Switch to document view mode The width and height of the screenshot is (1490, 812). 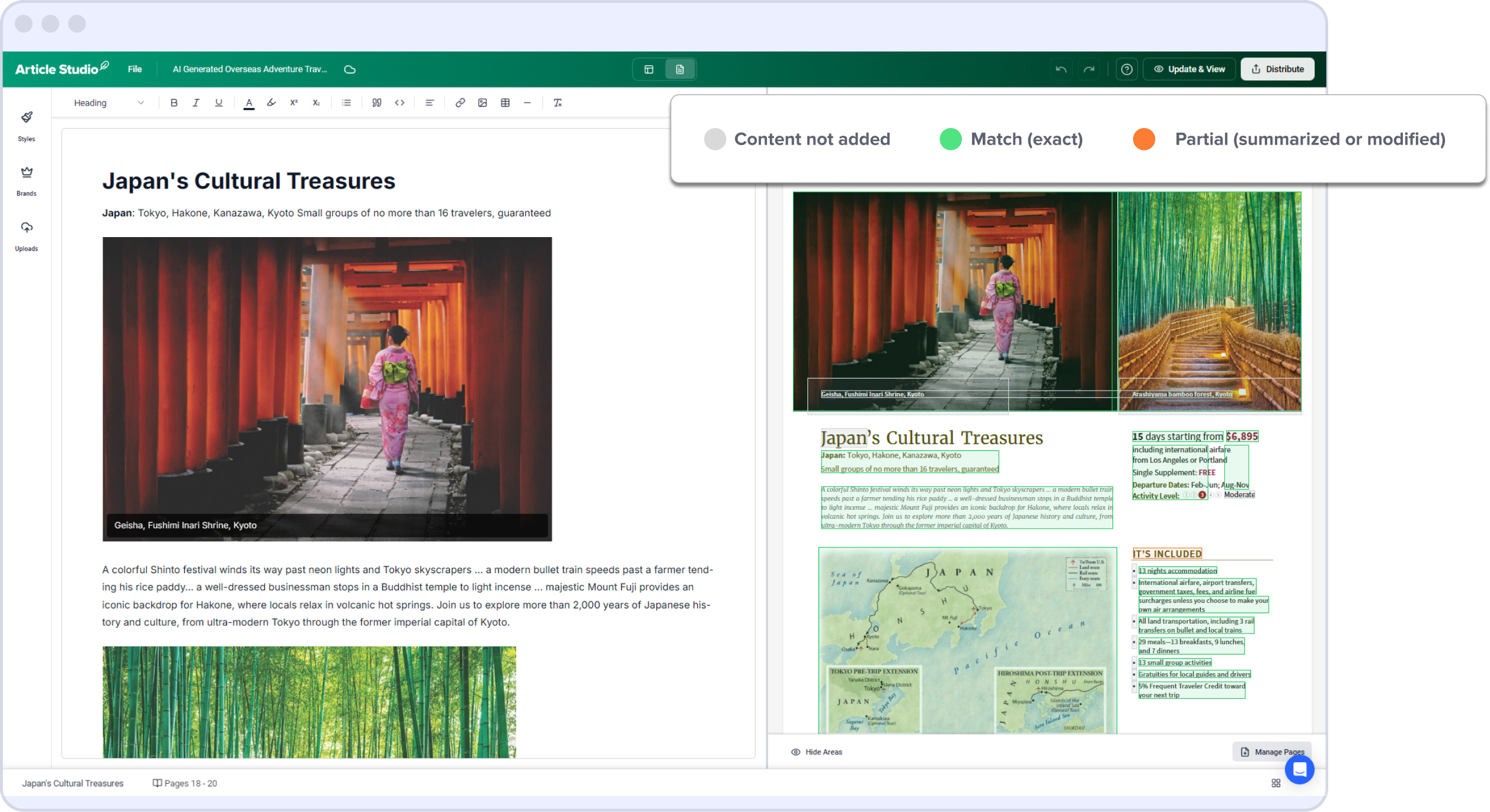(x=680, y=69)
